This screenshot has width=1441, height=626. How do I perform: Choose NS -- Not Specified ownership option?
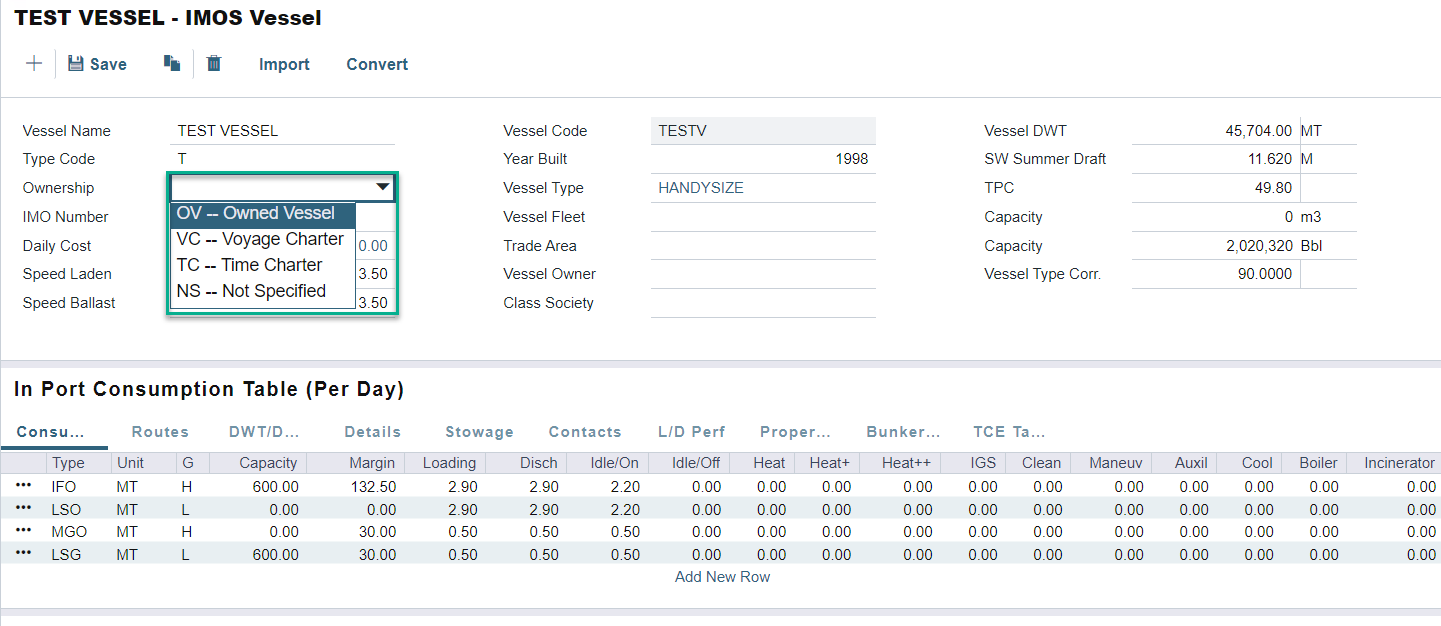pyautogui.click(x=259, y=291)
